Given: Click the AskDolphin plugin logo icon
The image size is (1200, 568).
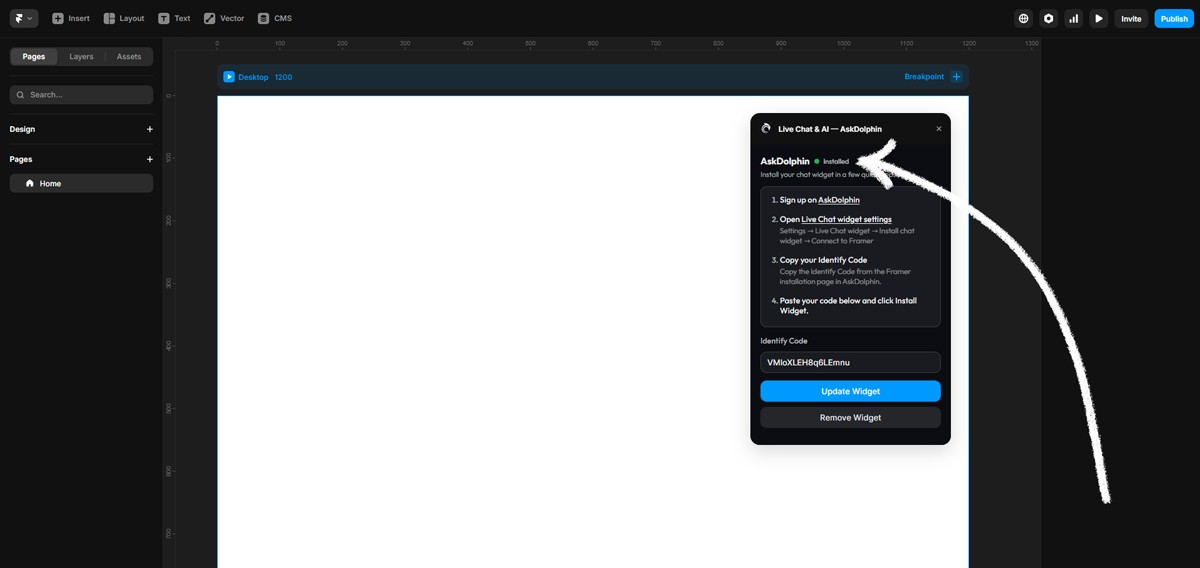Looking at the screenshot, I should [766, 129].
